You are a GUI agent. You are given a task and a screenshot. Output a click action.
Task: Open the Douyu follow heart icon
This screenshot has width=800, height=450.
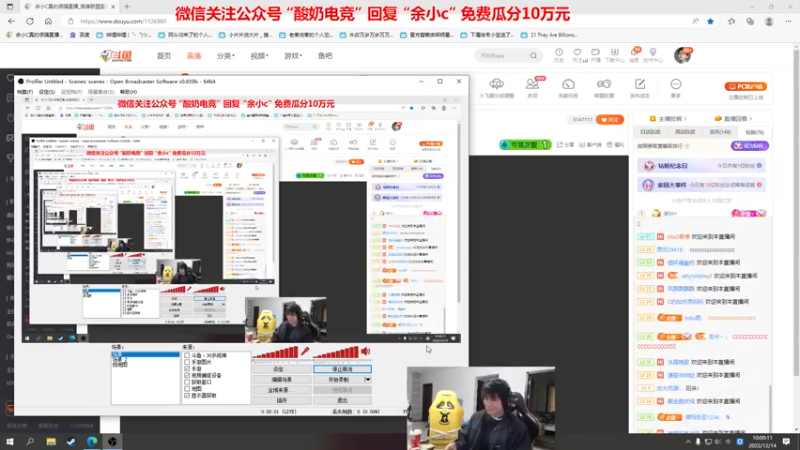pos(577,53)
